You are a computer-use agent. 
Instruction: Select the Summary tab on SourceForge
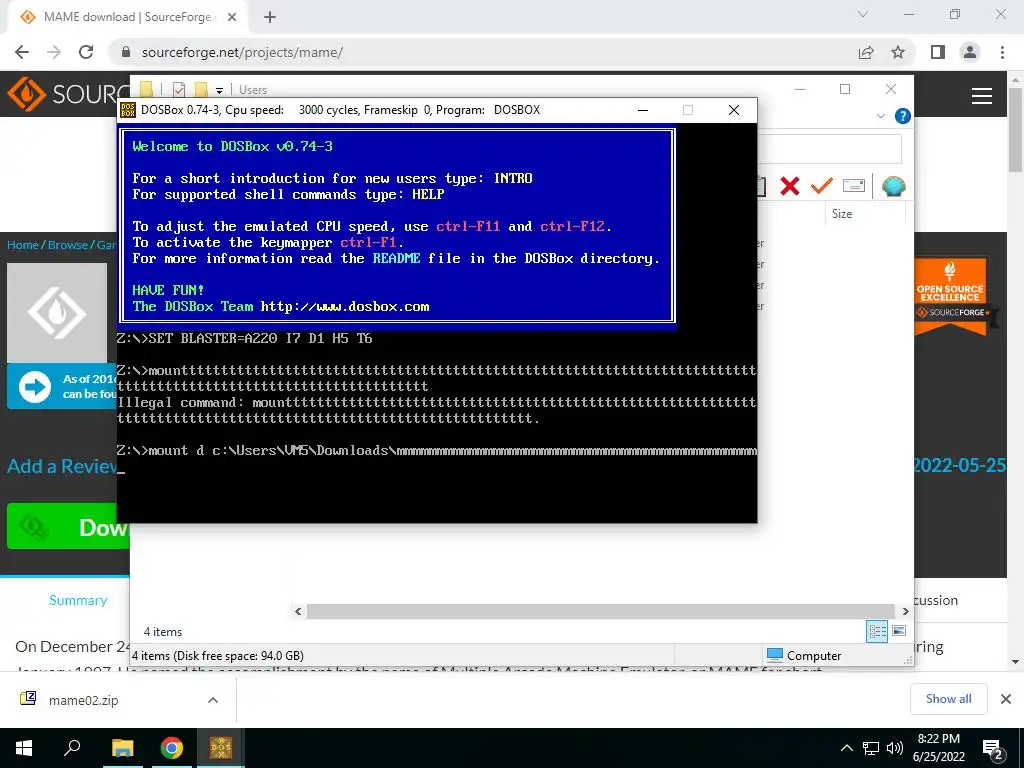(x=78, y=600)
